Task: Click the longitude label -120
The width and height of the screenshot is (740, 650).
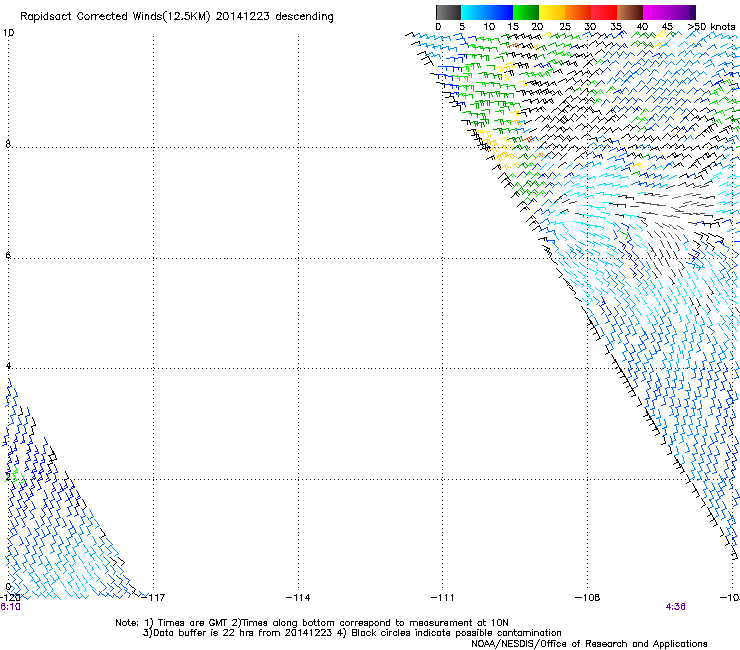Action: point(10,598)
